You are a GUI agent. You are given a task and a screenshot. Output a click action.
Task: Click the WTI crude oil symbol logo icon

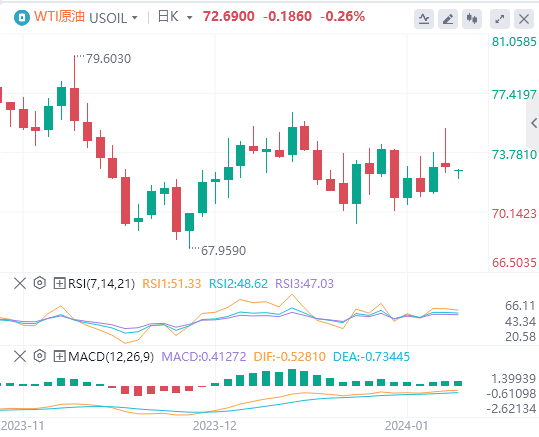[x=22, y=17]
